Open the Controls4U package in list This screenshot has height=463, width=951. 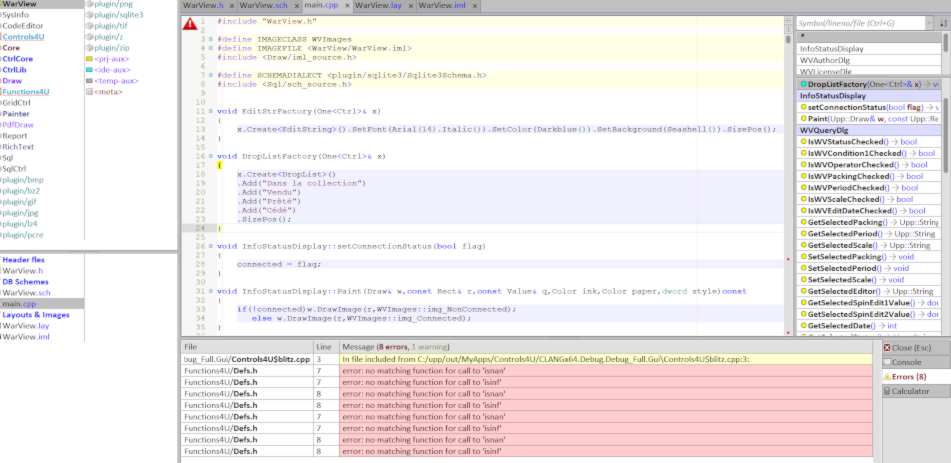point(25,37)
